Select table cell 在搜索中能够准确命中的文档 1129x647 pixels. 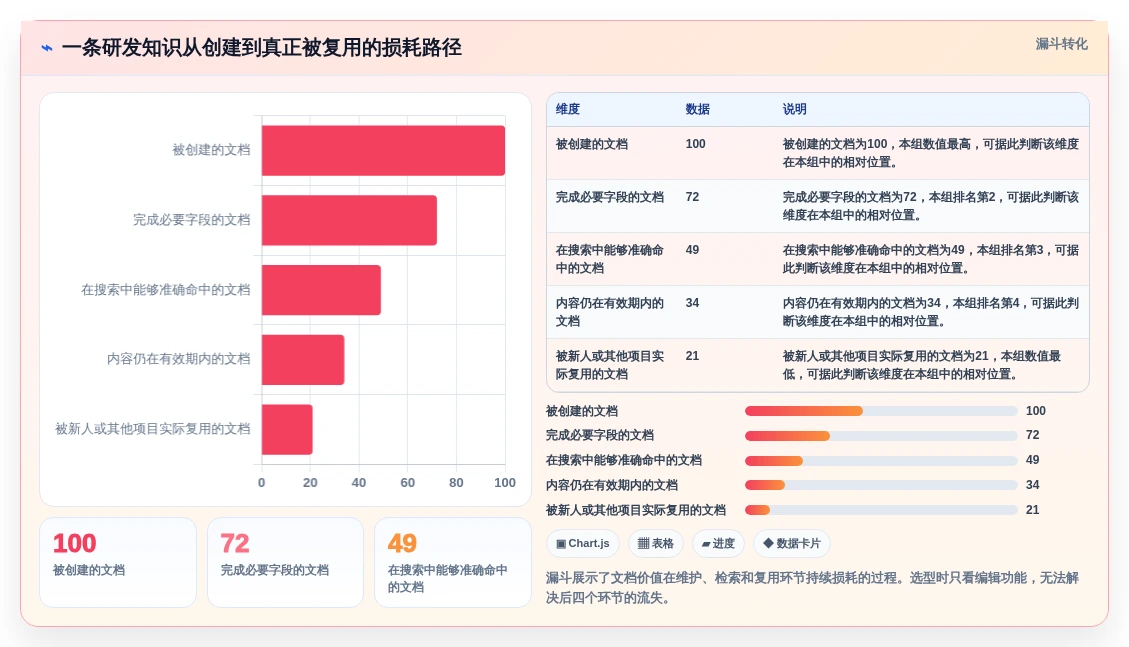pyautogui.click(x=609, y=259)
